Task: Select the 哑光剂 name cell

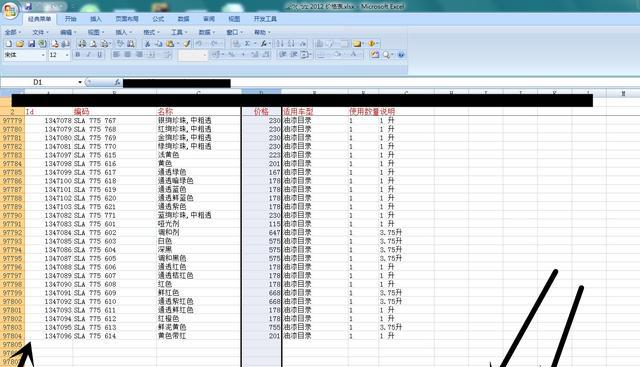Action: pyautogui.click(x=198, y=224)
